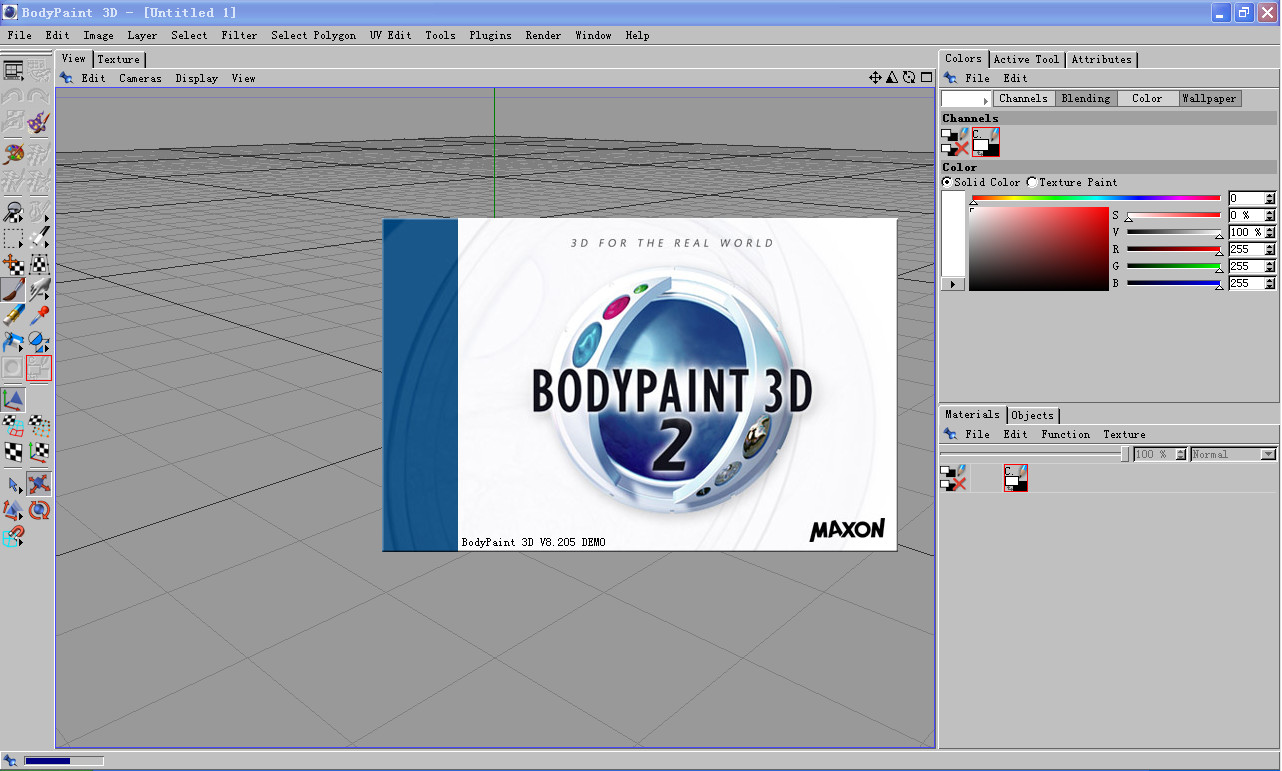
Task: Click the Wallpaper button
Action: [x=1208, y=98]
